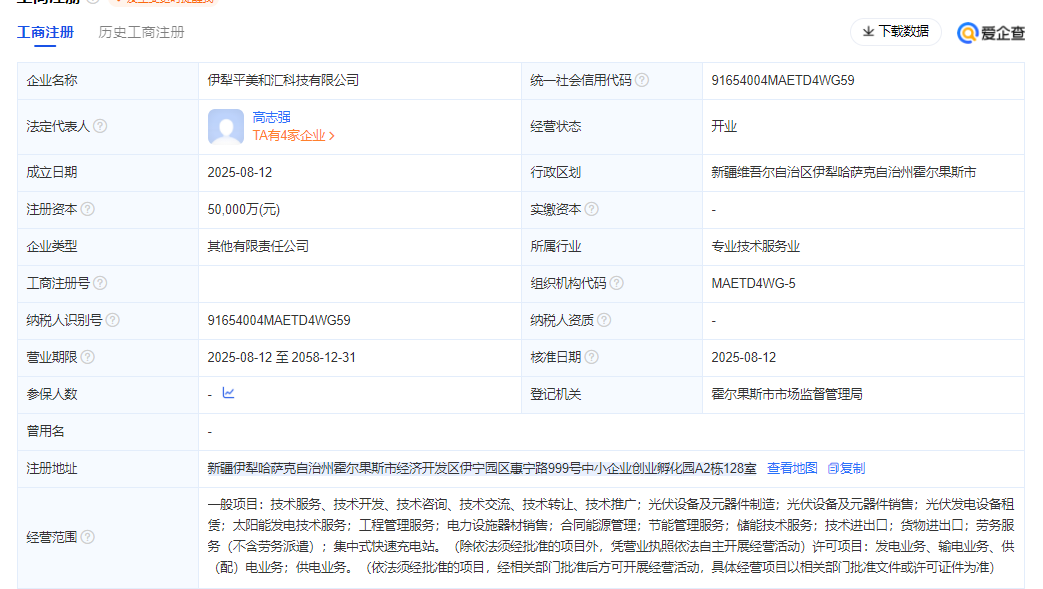This screenshot has width=1043, height=589.
Task: Click the 爱企查 logo
Action: [990, 33]
